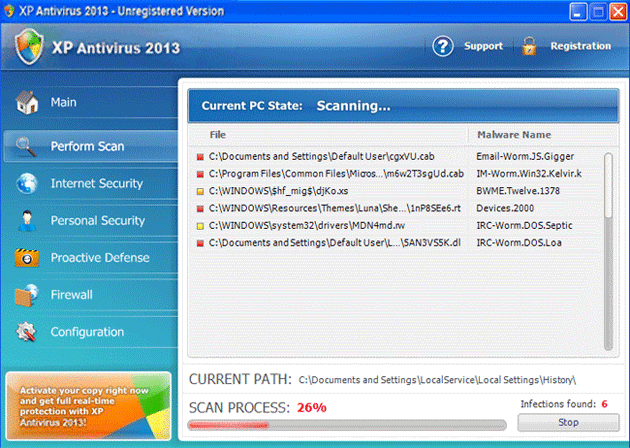Click the padlock Registration icon
630x448 pixels.
529,46
